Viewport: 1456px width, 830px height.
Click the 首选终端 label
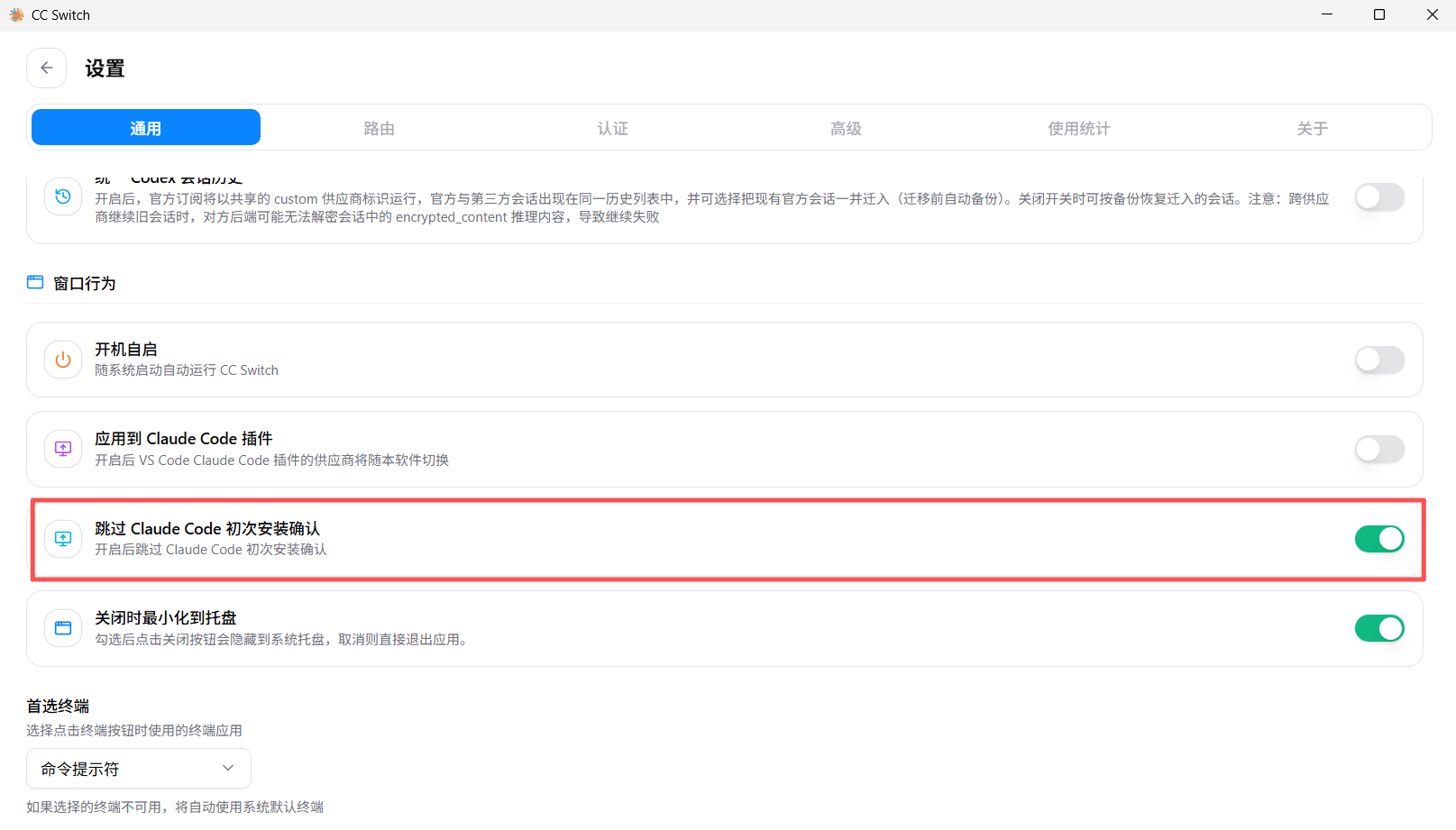(x=58, y=706)
